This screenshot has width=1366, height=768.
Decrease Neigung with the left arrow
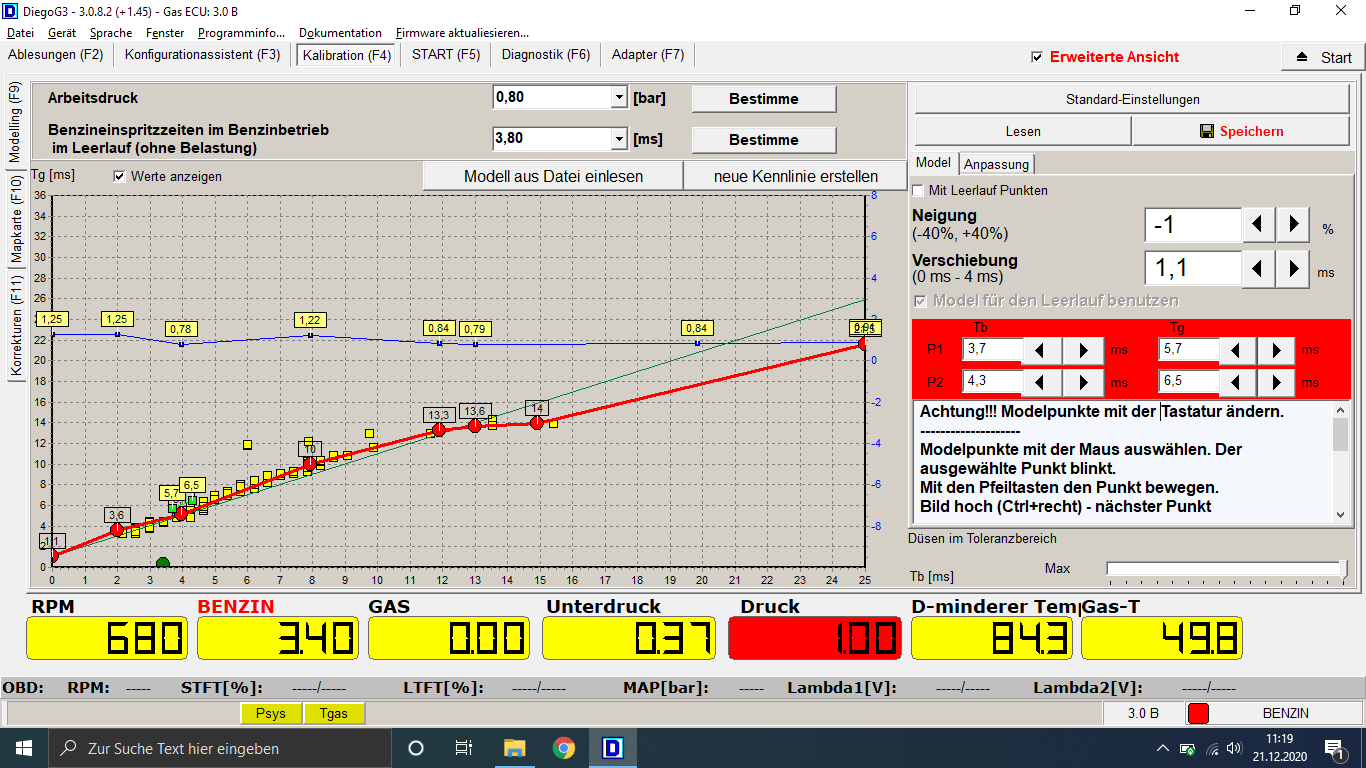point(1258,225)
